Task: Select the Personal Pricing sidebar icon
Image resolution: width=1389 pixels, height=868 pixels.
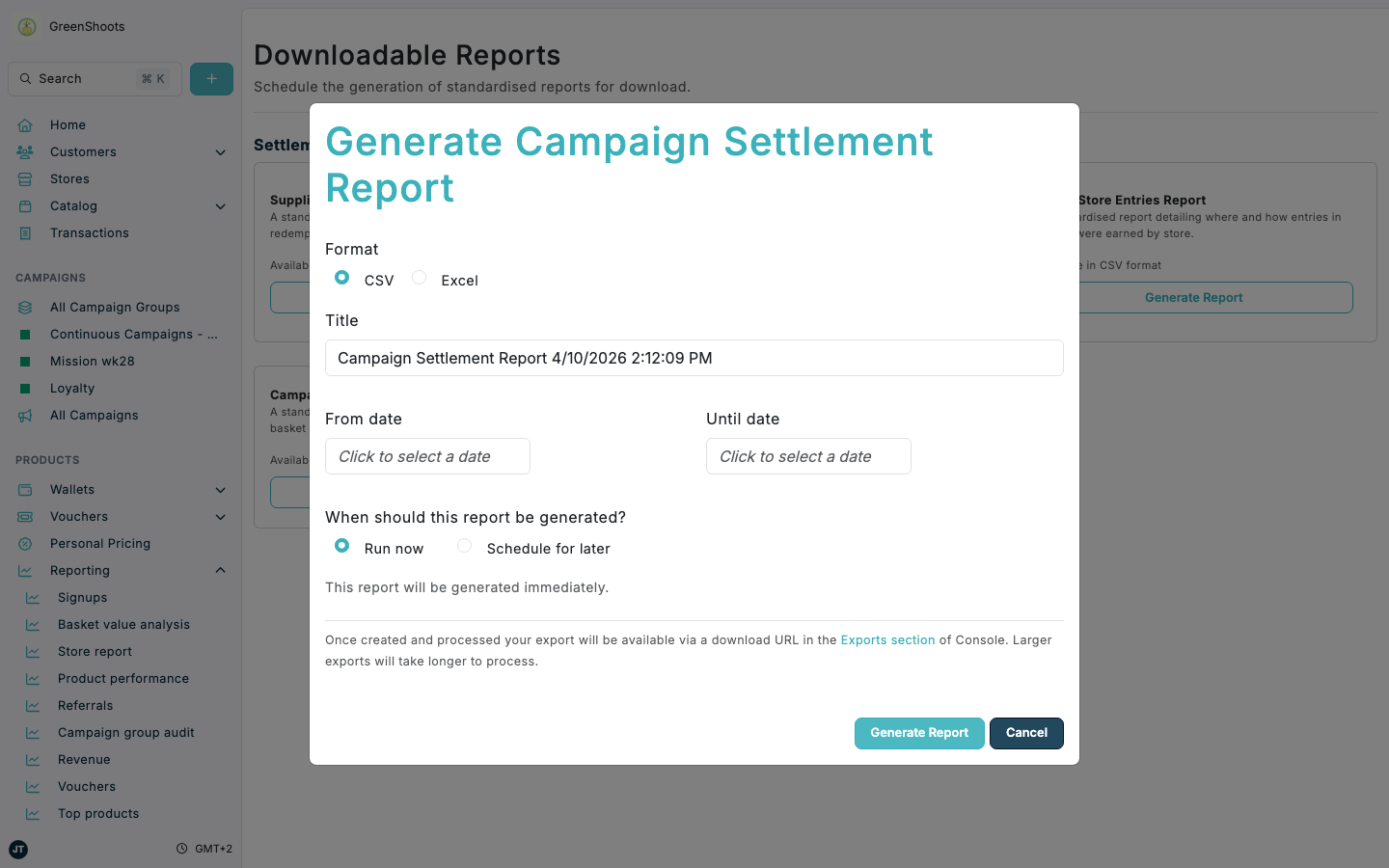Action: tap(26, 543)
